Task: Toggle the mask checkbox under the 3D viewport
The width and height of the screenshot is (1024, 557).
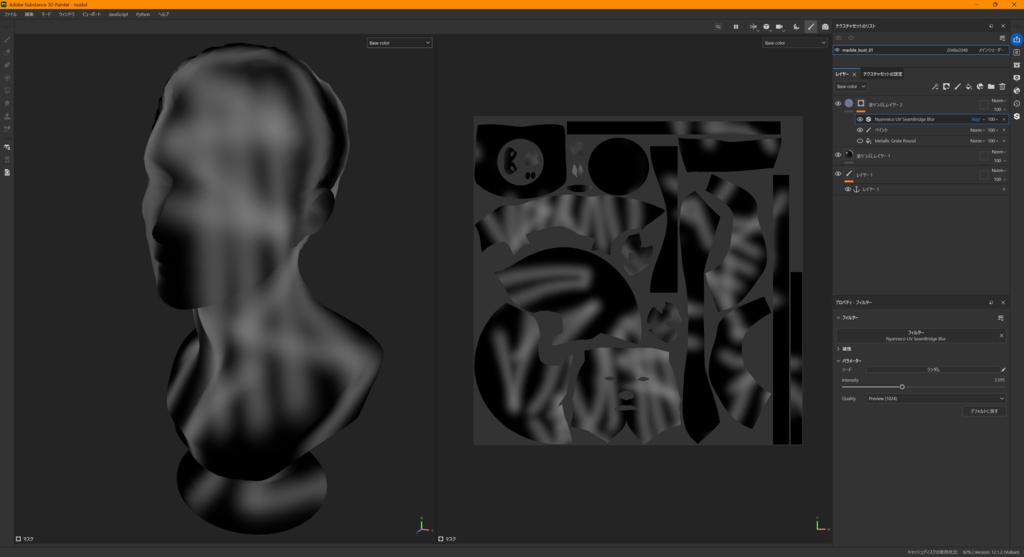Action: 18,539
